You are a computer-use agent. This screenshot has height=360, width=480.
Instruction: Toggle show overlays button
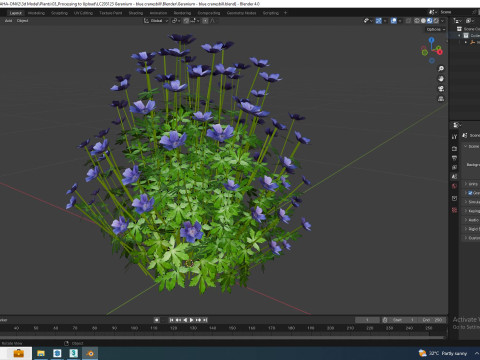point(394,21)
